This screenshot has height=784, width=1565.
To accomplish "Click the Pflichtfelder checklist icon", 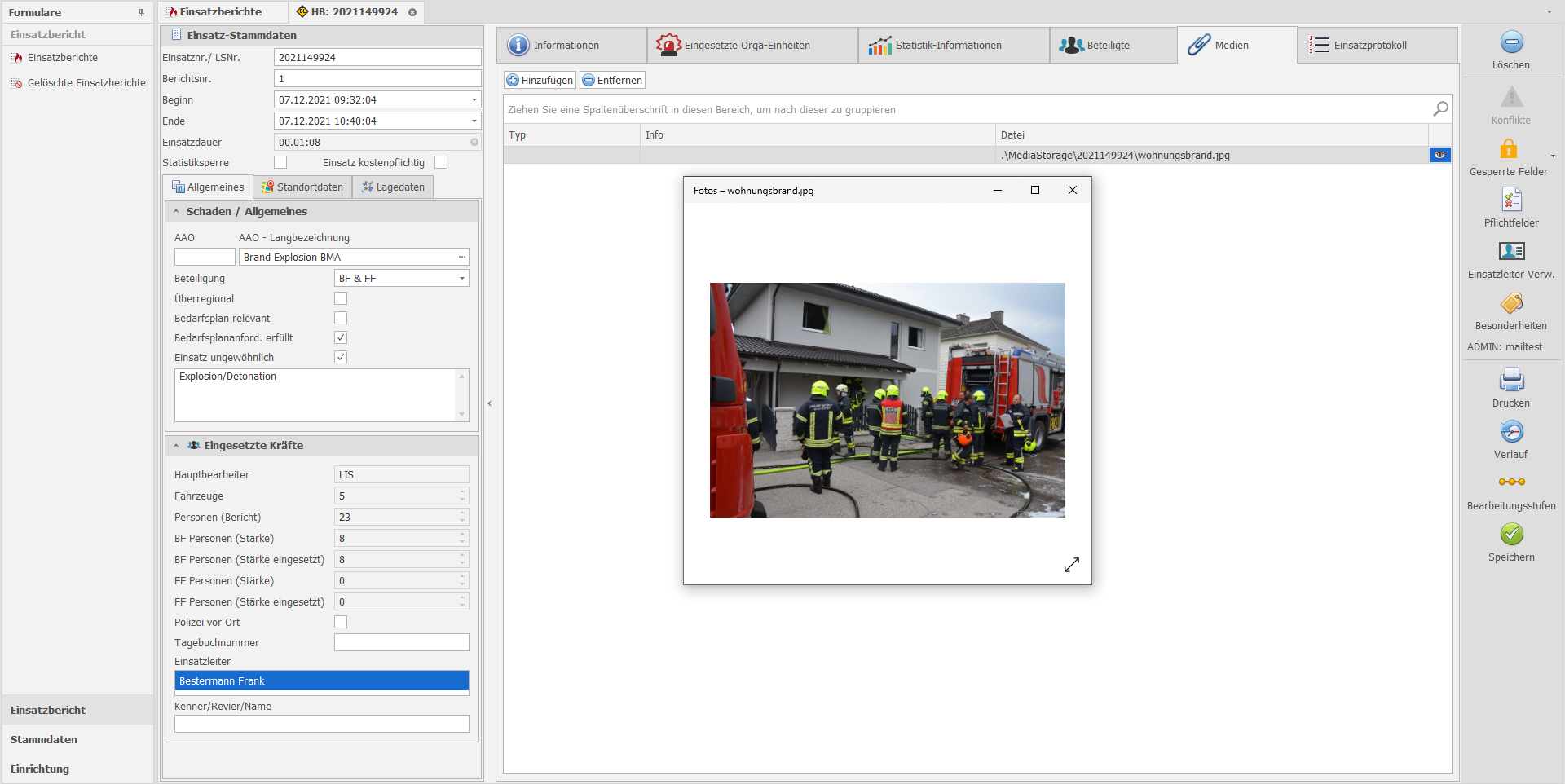I will tap(1510, 200).
